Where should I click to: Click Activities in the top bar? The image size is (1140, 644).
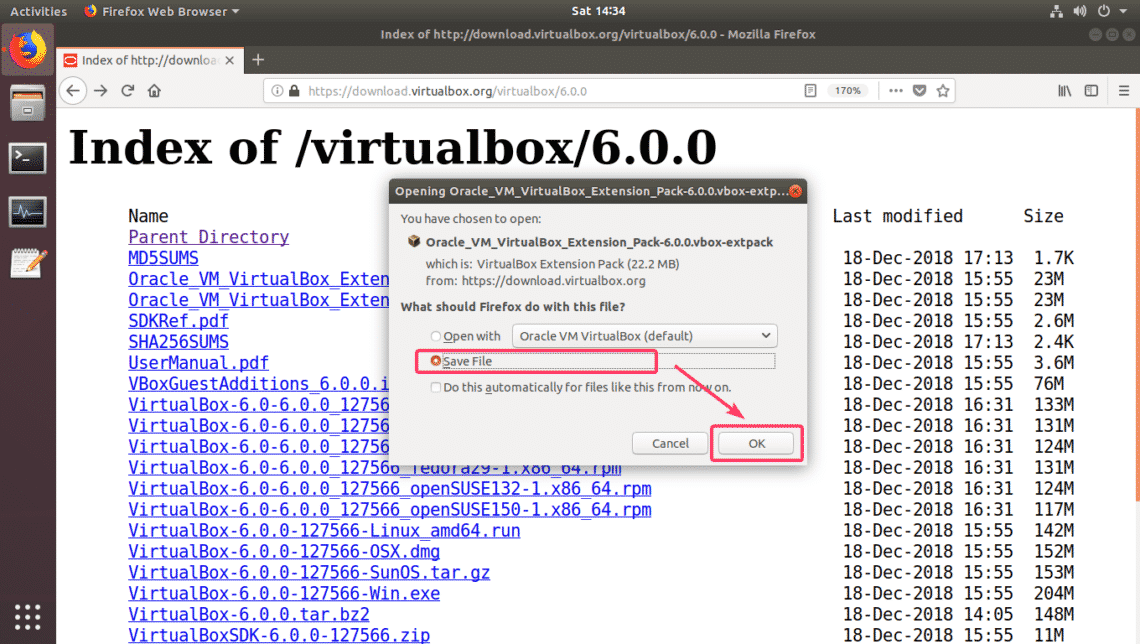[x=39, y=11]
